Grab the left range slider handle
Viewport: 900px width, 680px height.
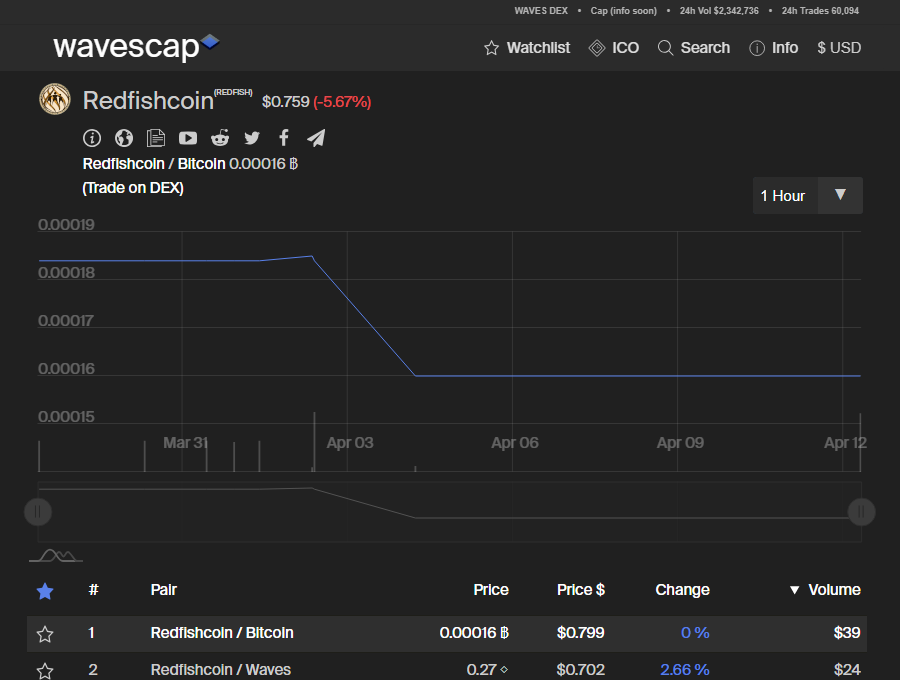click(x=38, y=512)
